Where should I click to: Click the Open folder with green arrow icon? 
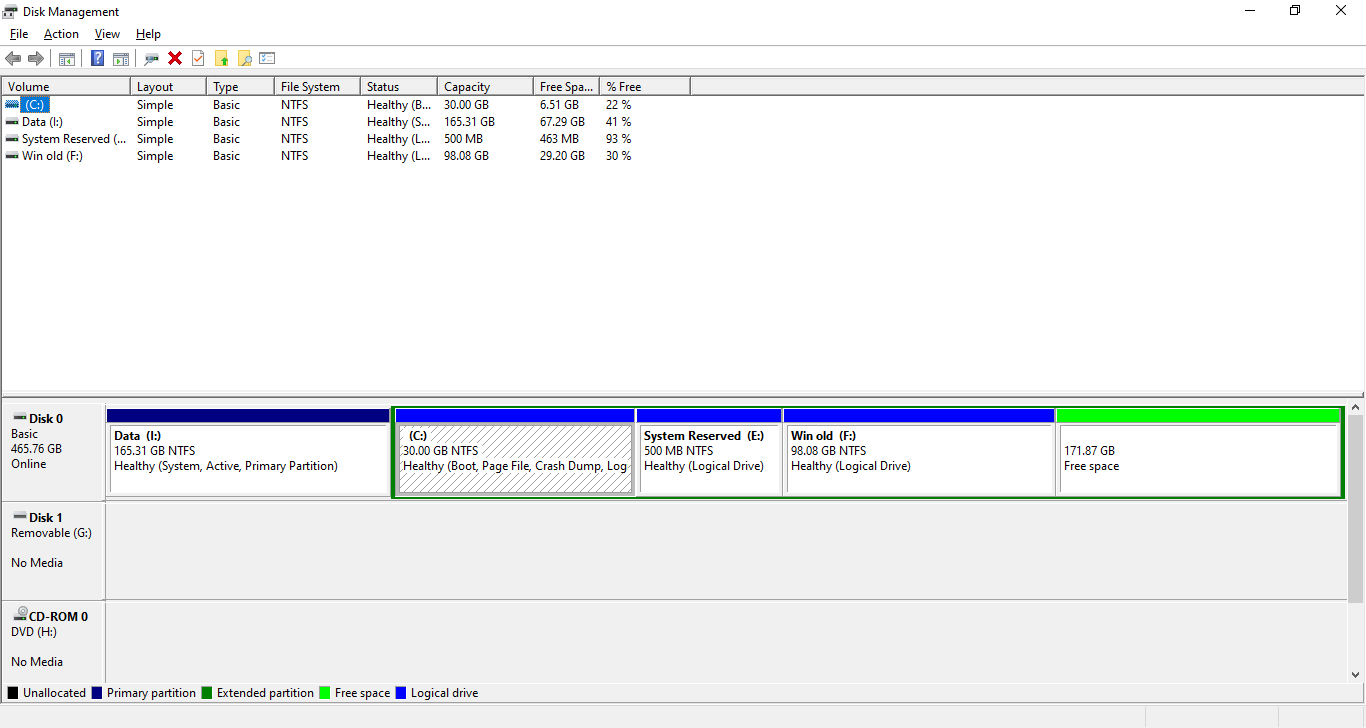coord(221,59)
